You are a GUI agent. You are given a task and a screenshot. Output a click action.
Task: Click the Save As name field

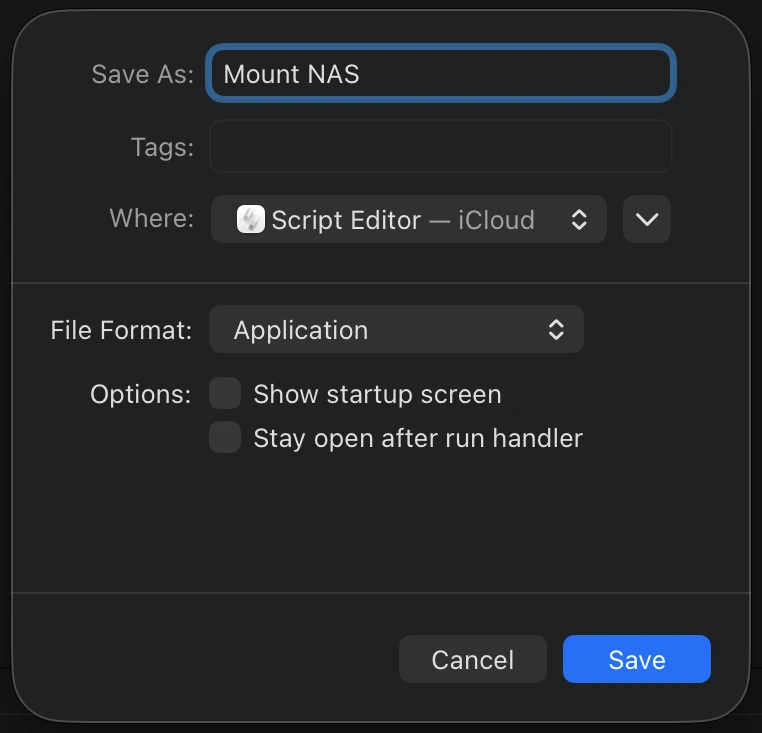pos(441,73)
